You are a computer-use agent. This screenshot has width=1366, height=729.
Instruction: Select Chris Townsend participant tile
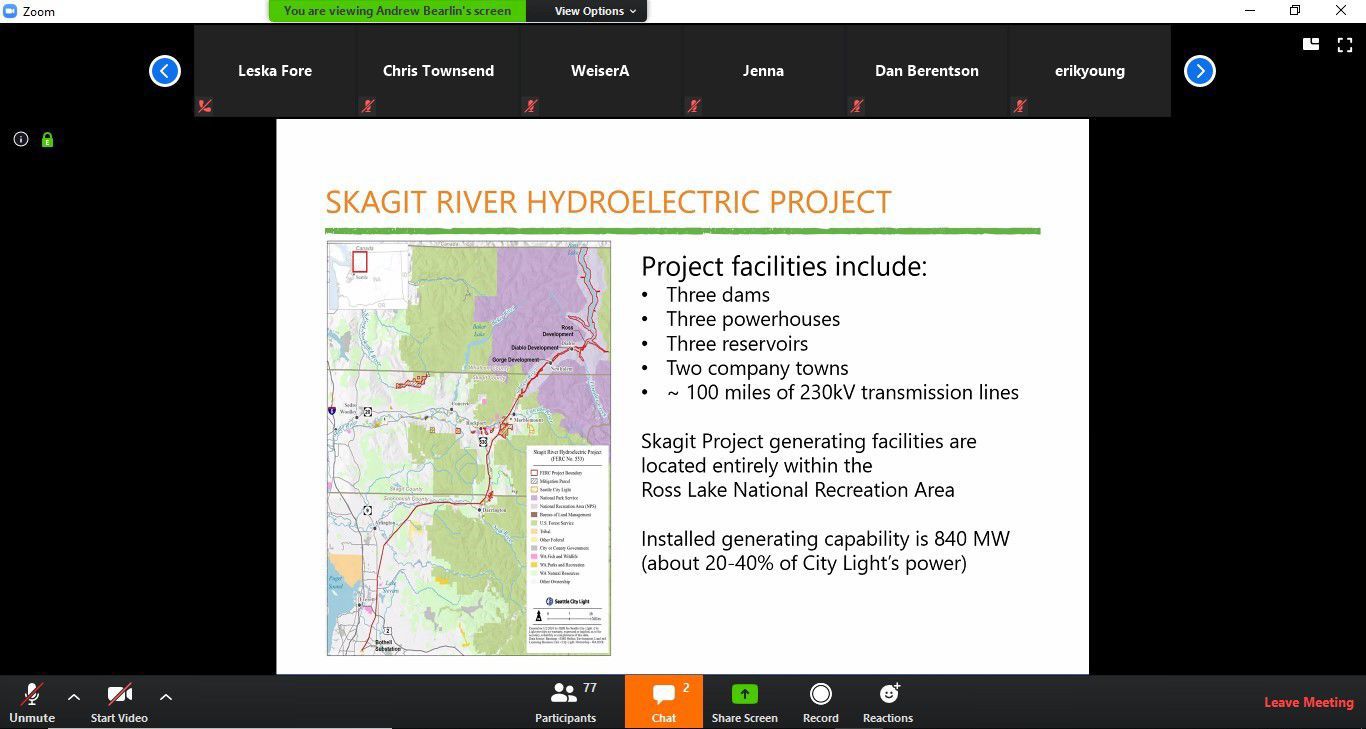click(438, 71)
